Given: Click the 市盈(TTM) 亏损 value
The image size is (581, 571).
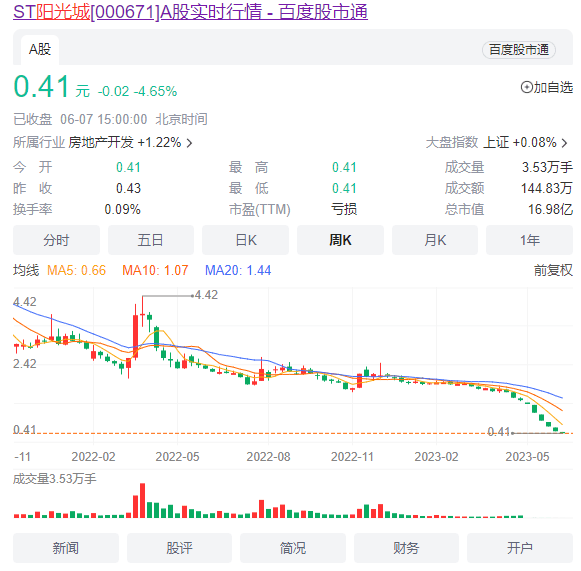Looking at the screenshot, I should tap(344, 209).
